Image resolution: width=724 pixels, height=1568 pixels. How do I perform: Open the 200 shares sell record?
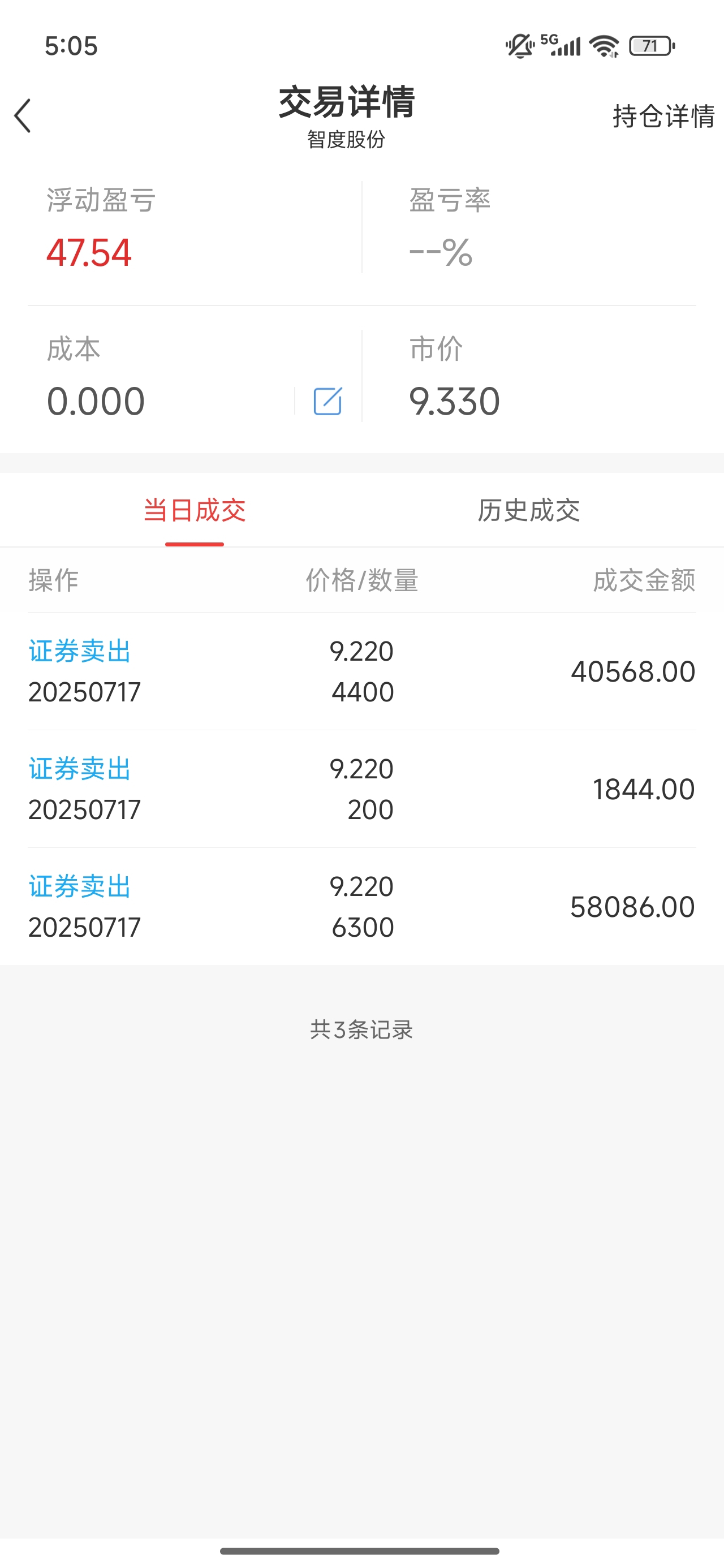click(x=361, y=789)
